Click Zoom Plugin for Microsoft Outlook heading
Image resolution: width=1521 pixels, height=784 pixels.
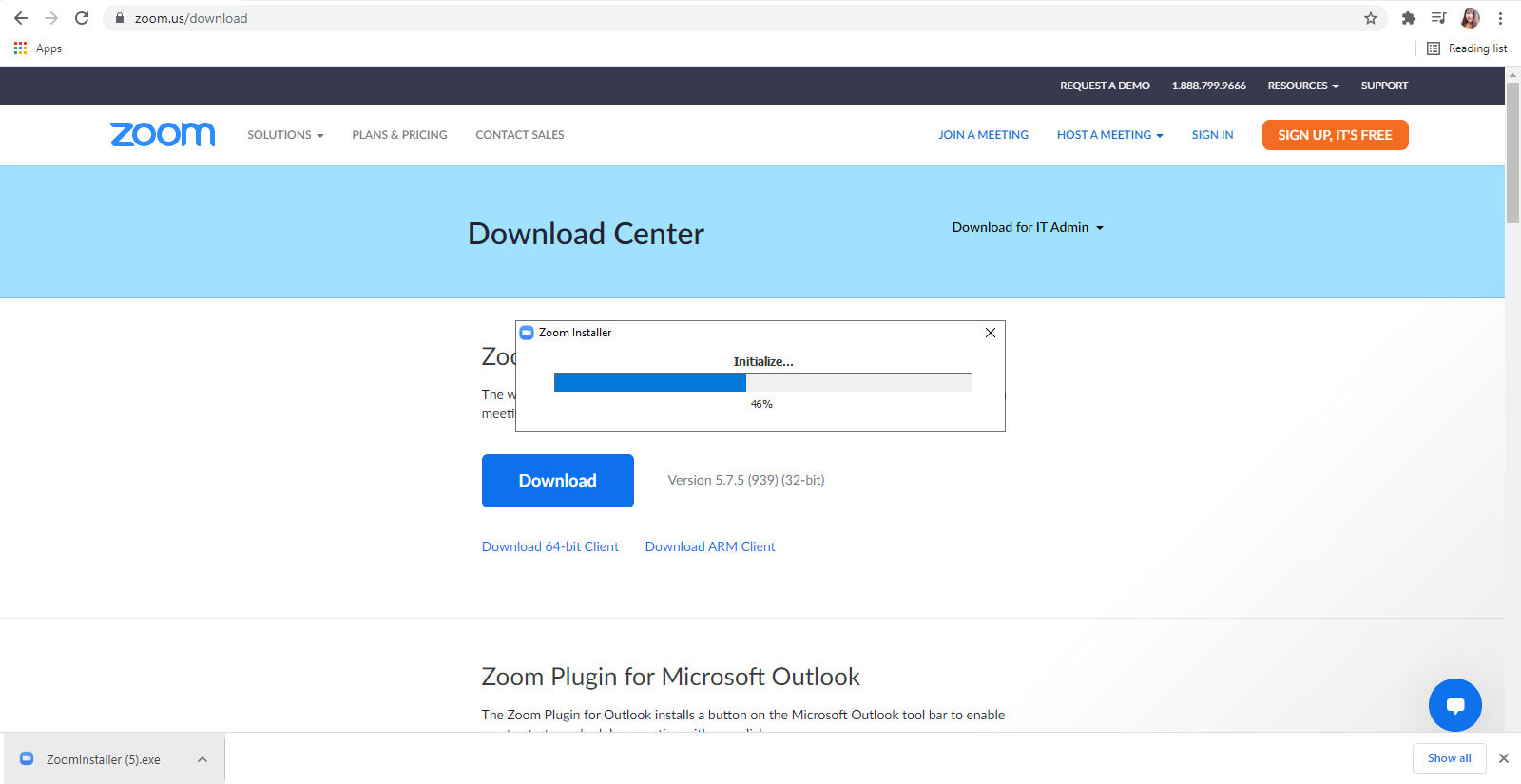tap(670, 677)
